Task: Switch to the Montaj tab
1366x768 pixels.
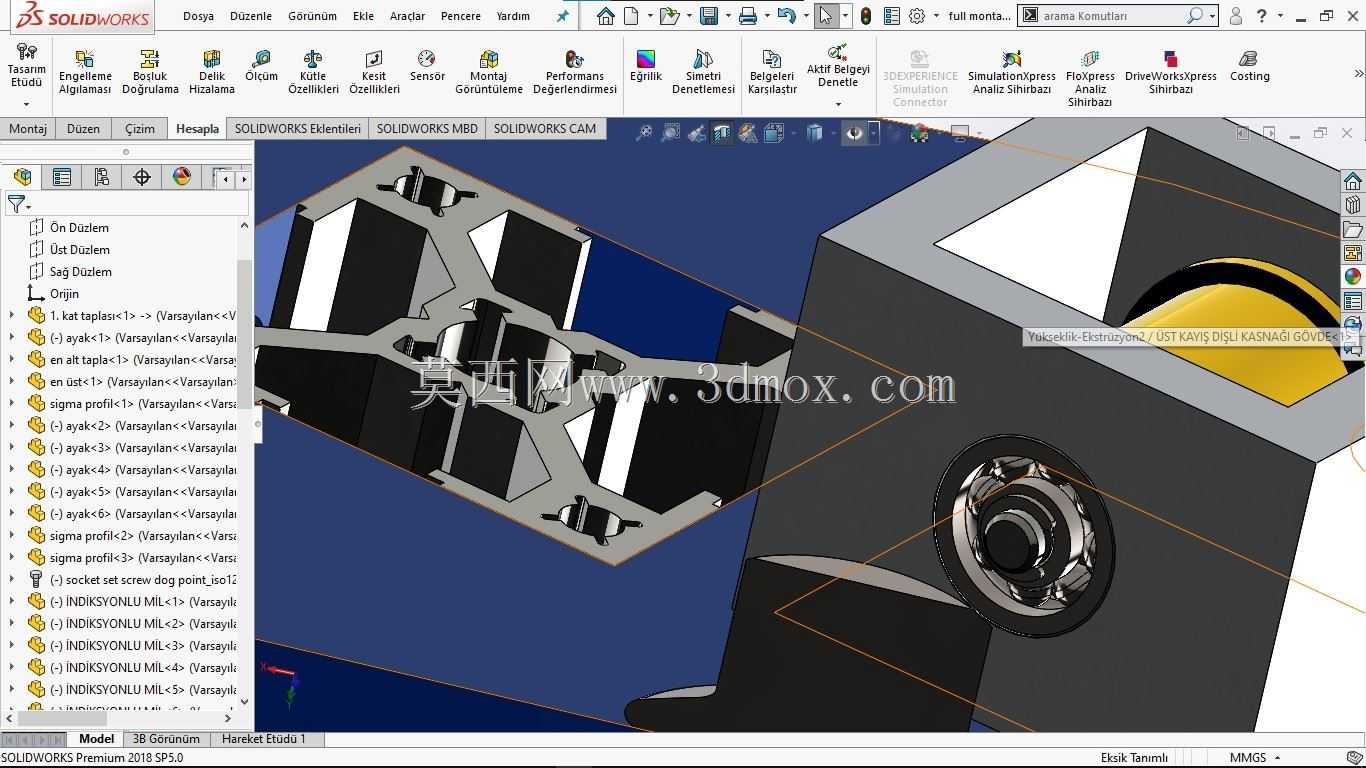Action: coord(27,128)
